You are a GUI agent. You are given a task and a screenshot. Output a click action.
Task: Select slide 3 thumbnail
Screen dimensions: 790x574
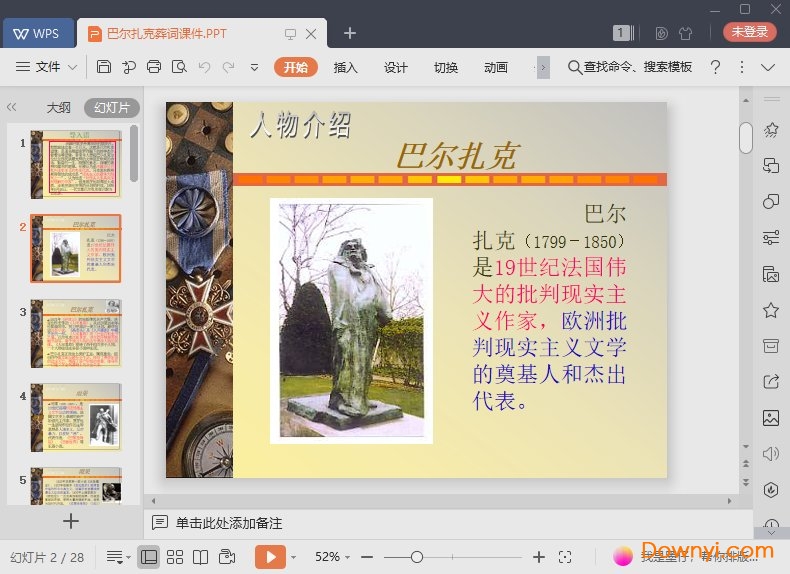coord(76,333)
